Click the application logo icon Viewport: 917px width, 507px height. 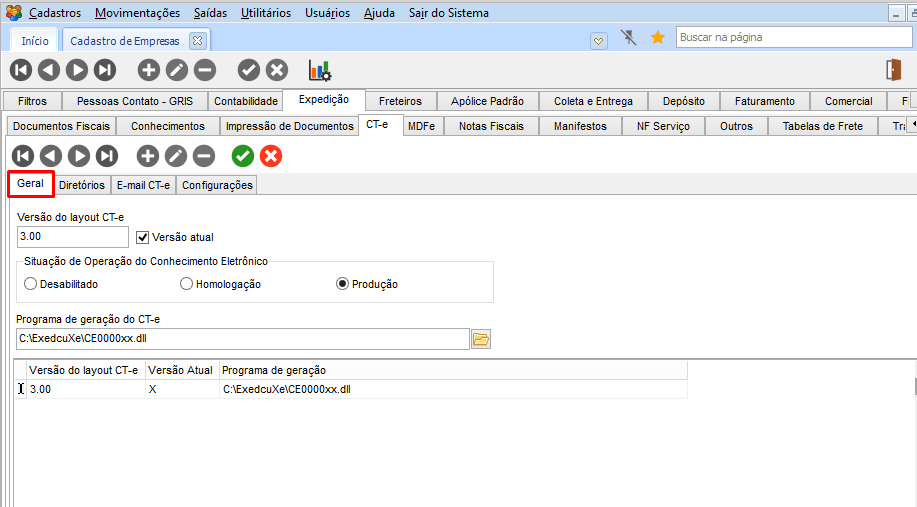tap(13, 12)
